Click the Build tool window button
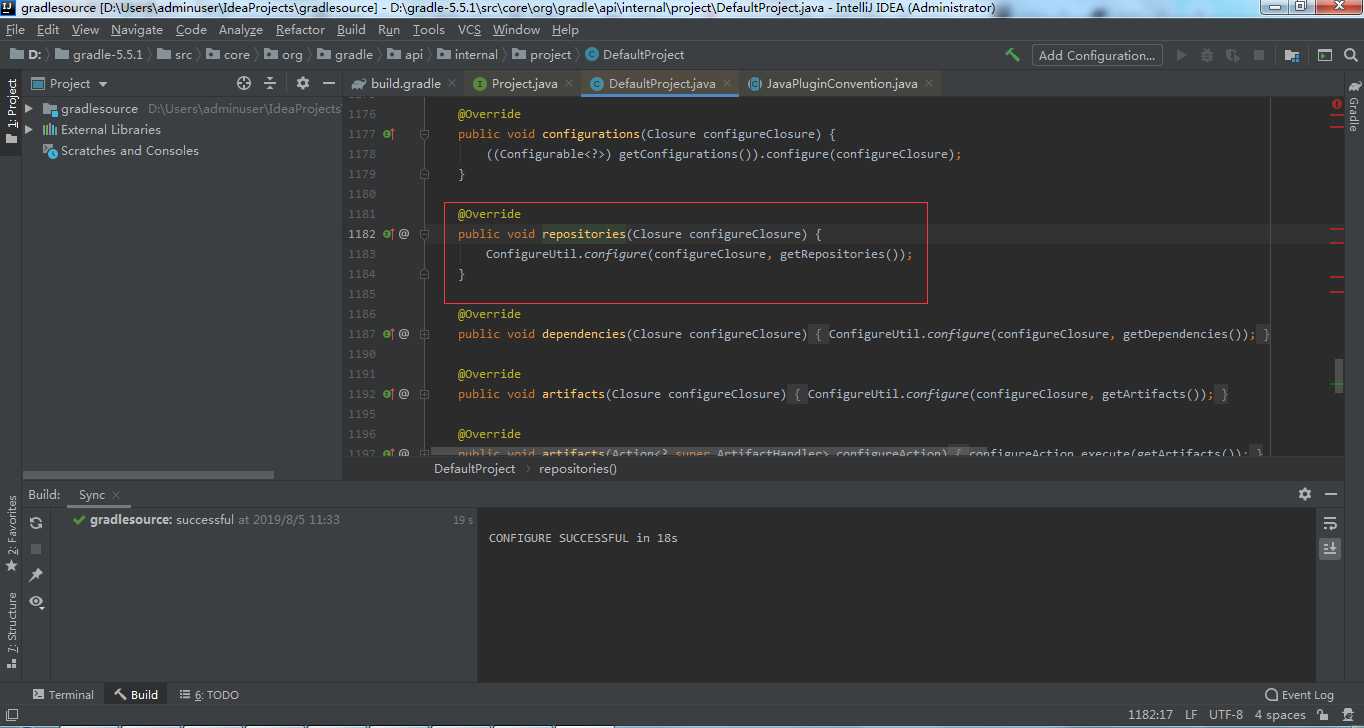The height and width of the screenshot is (728, 1364). (136, 694)
